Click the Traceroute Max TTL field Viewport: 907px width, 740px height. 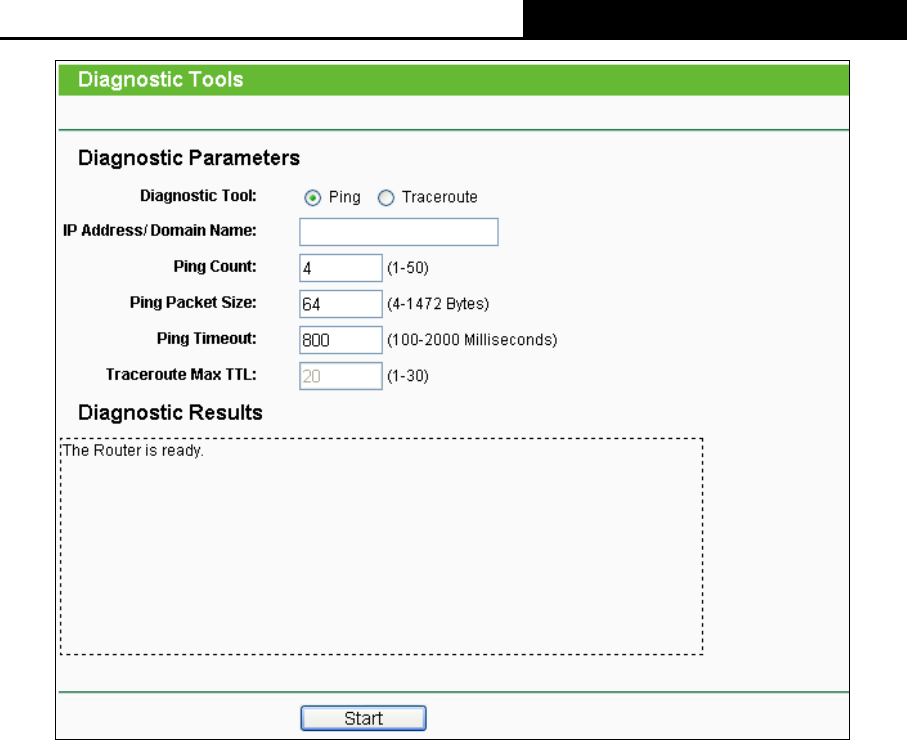(x=341, y=376)
